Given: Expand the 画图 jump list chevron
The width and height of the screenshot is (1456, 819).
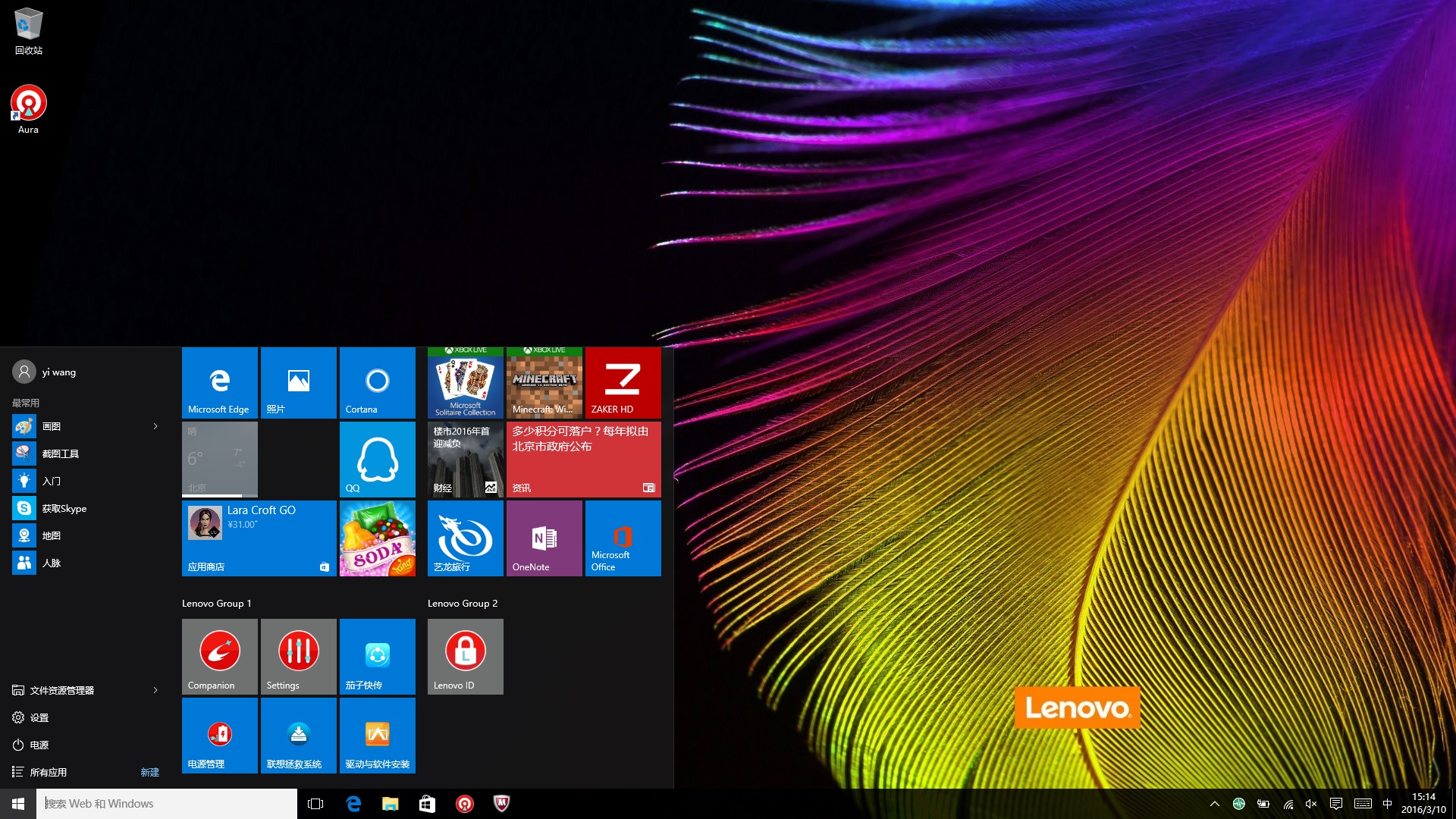Looking at the screenshot, I should coord(156,426).
